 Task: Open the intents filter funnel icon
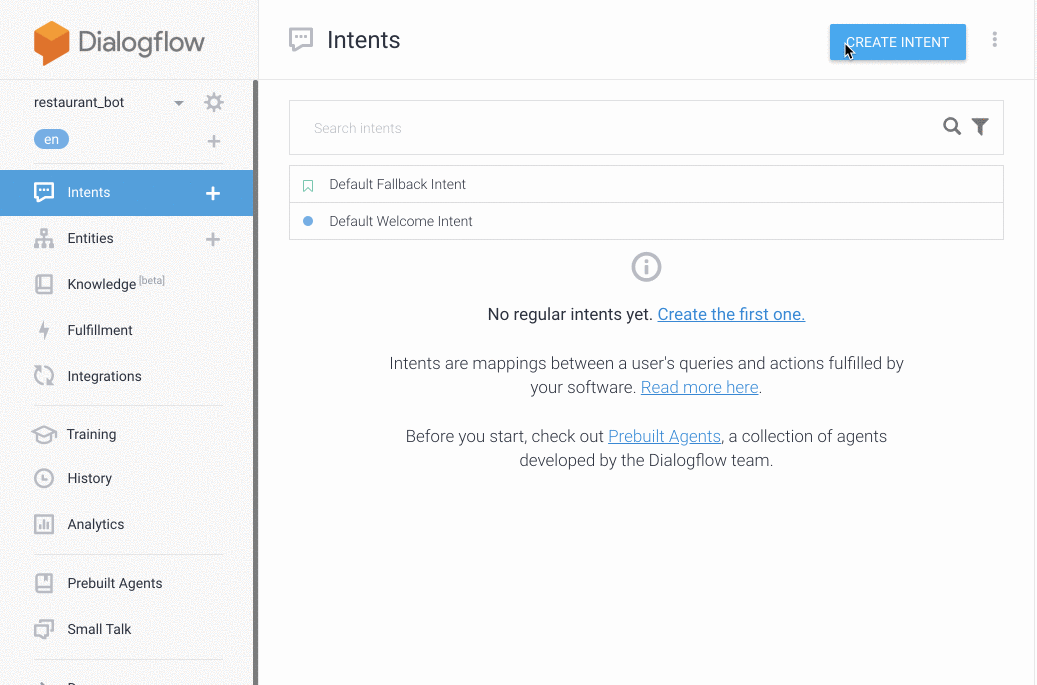click(980, 126)
